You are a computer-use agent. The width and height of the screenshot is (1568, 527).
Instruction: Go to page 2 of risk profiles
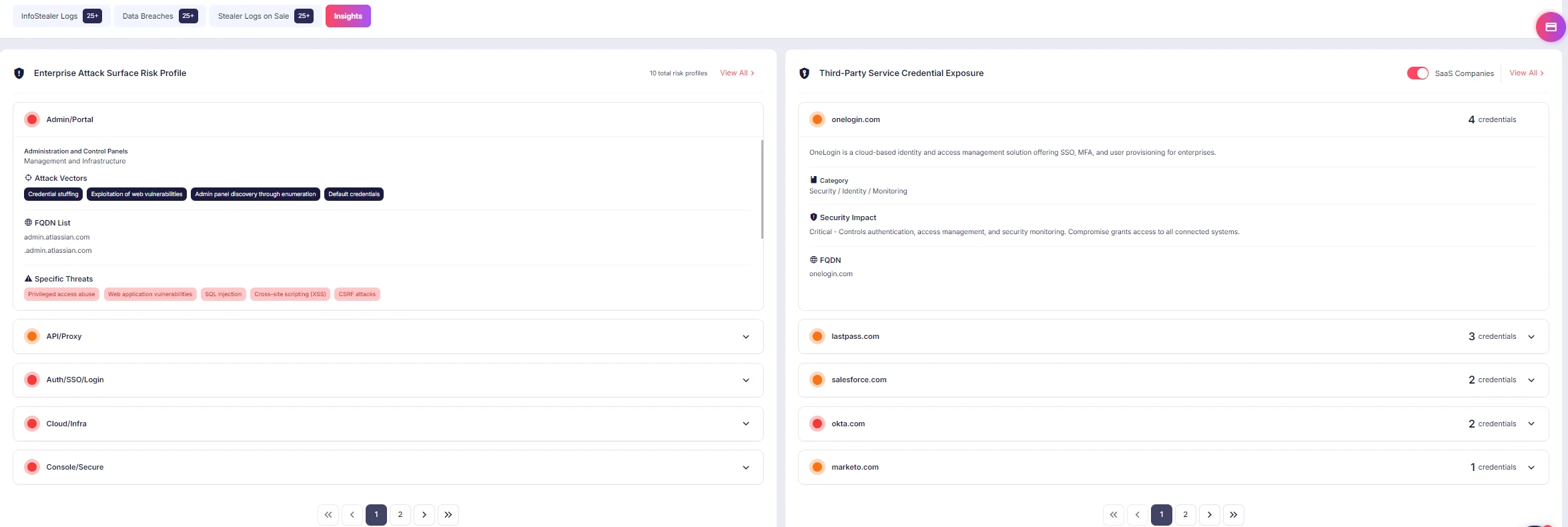(x=400, y=514)
